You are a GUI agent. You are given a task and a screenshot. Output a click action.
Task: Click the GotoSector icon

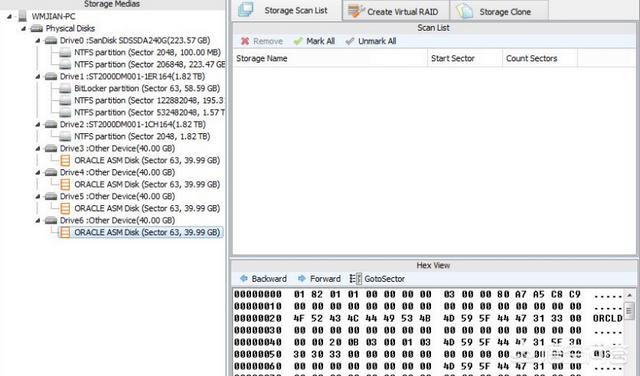click(356, 279)
